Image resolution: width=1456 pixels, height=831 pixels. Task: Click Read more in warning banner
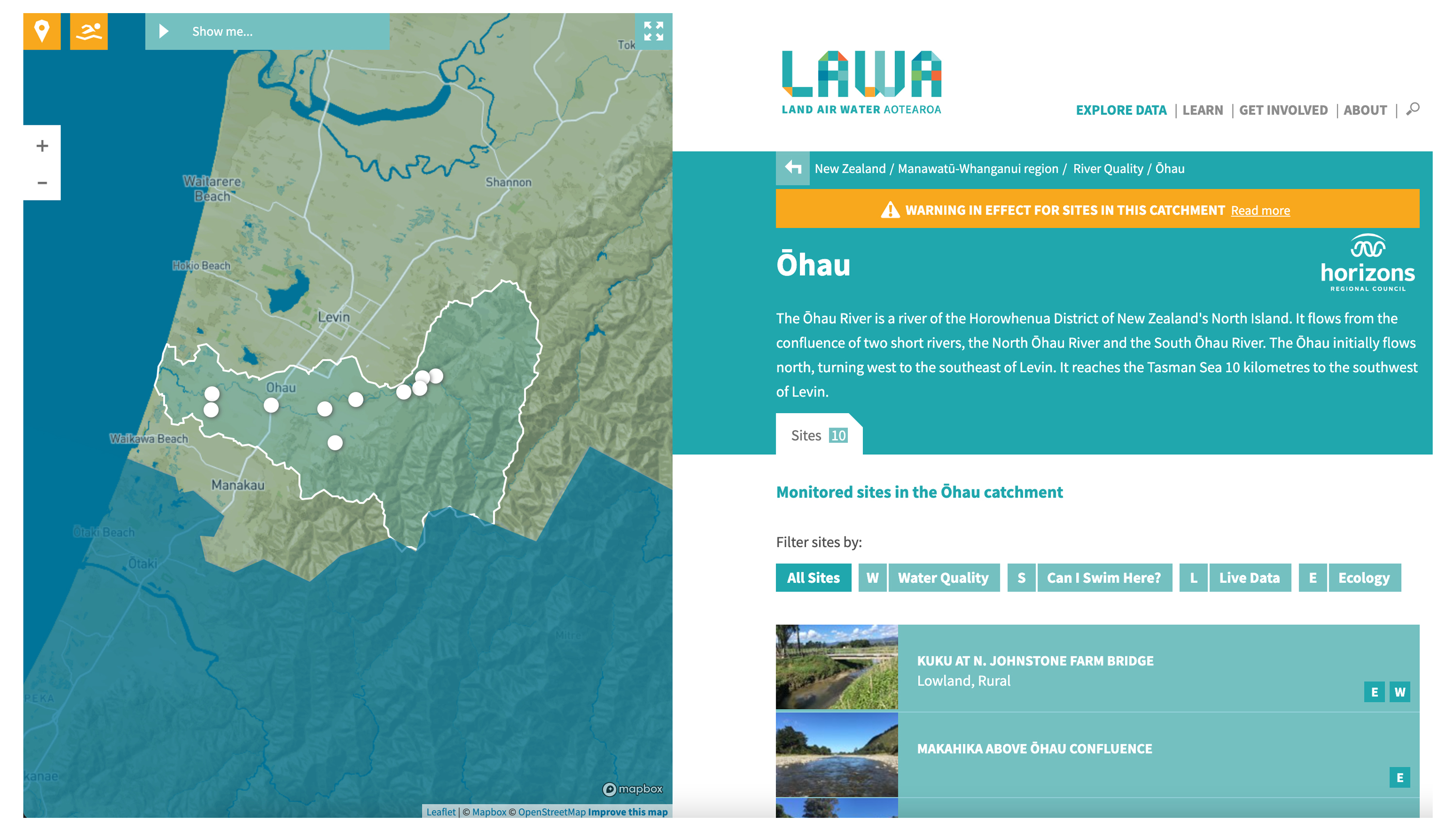pyautogui.click(x=1260, y=211)
